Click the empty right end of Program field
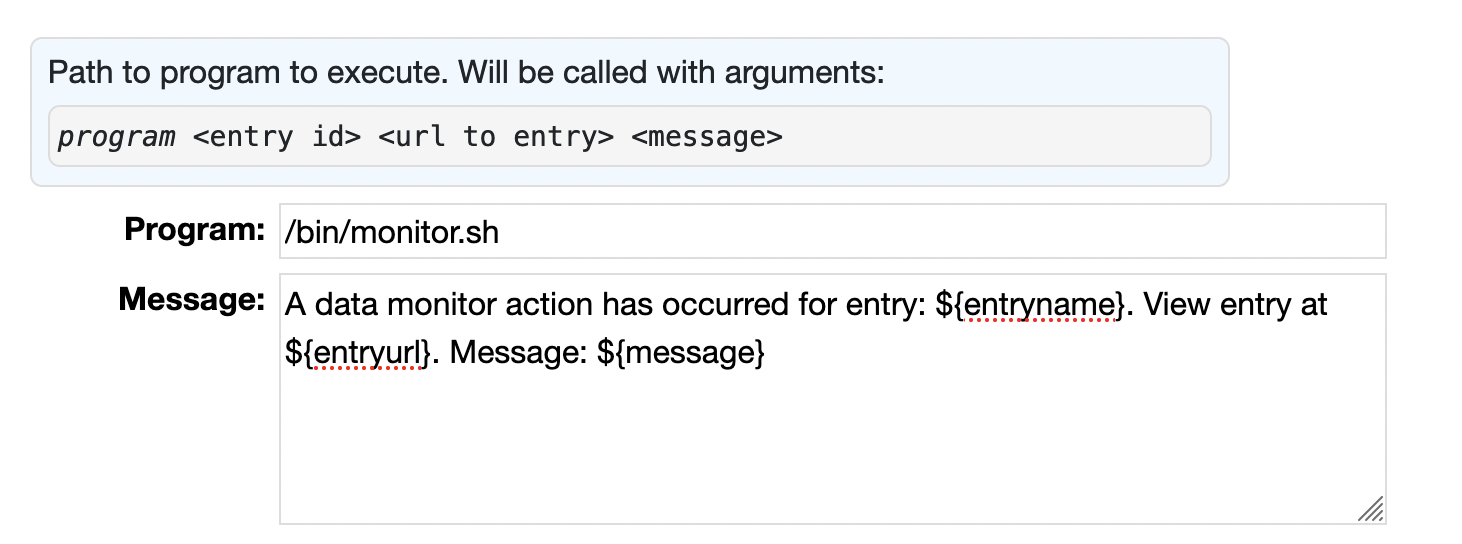 1300,232
